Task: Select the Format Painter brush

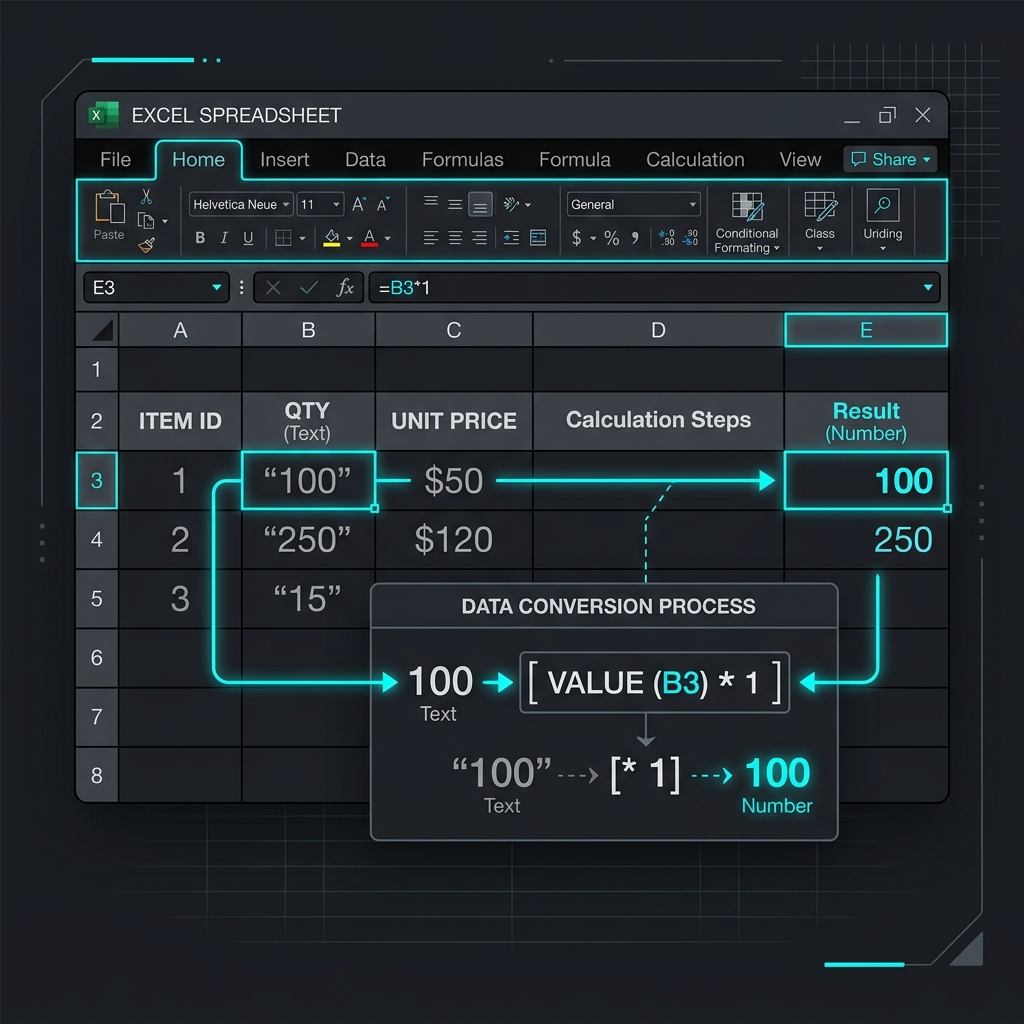Action: (146, 245)
